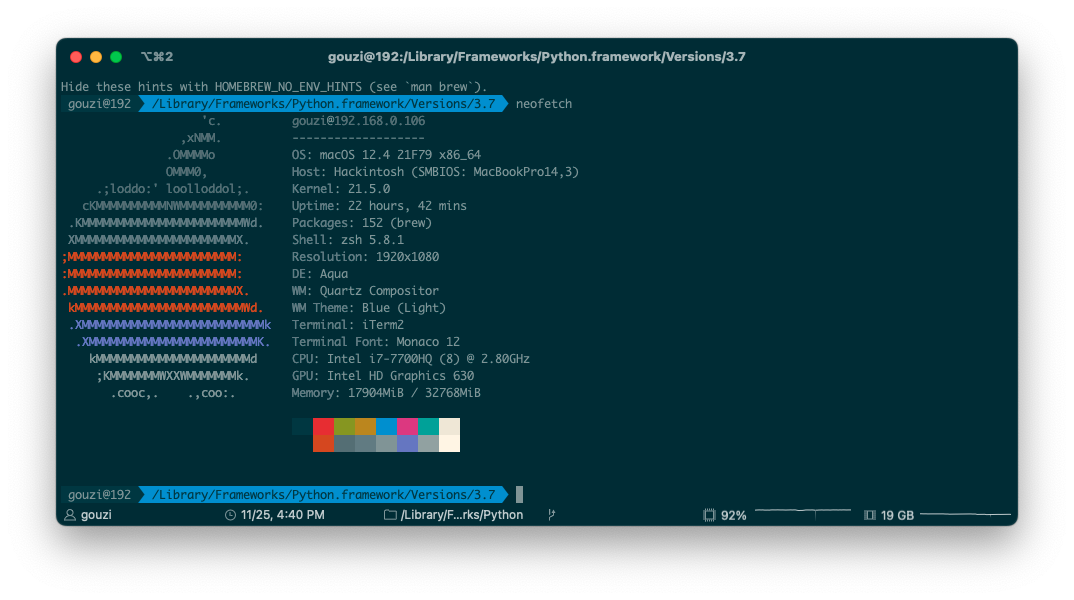
Task: Click the CPU chip icon beside 92%
Action: point(709,515)
